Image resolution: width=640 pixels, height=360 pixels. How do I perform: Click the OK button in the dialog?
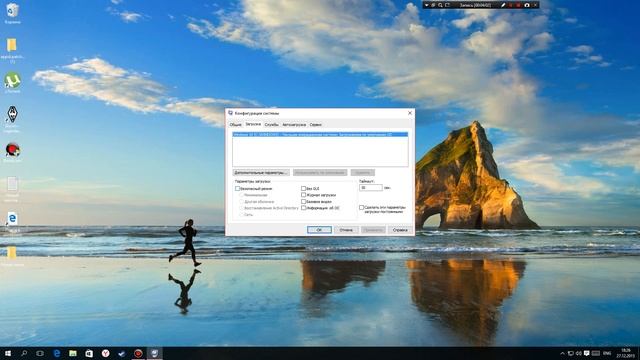(x=319, y=230)
